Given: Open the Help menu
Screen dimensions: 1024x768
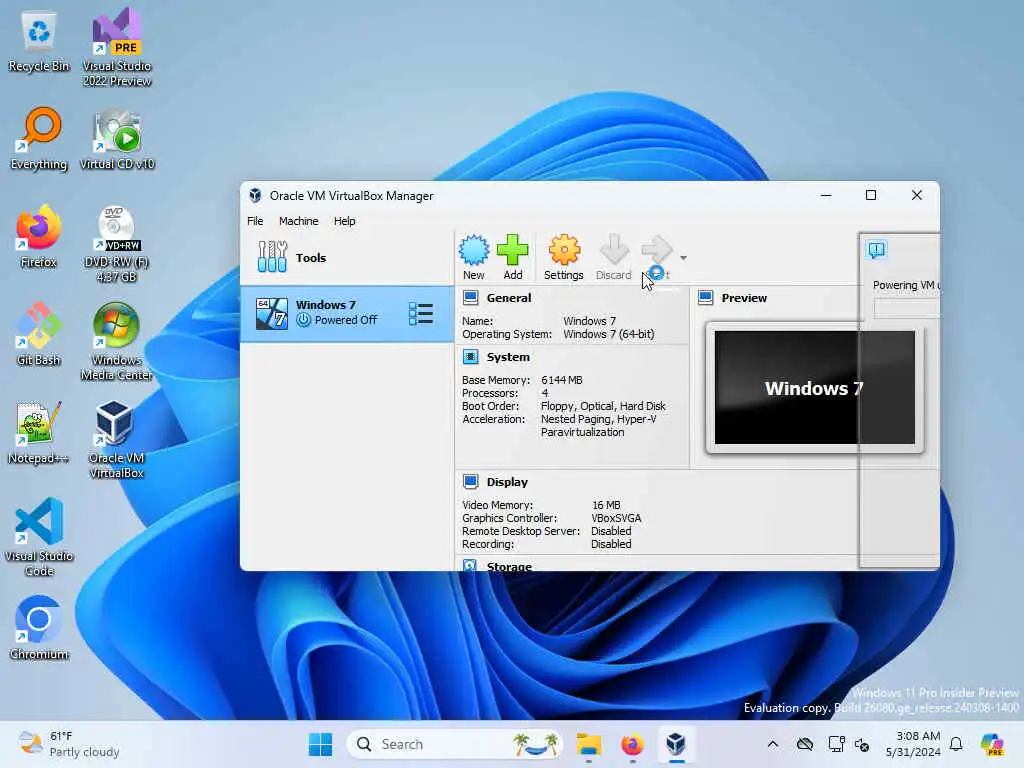Looking at the screenshot, I should point(344,221).
